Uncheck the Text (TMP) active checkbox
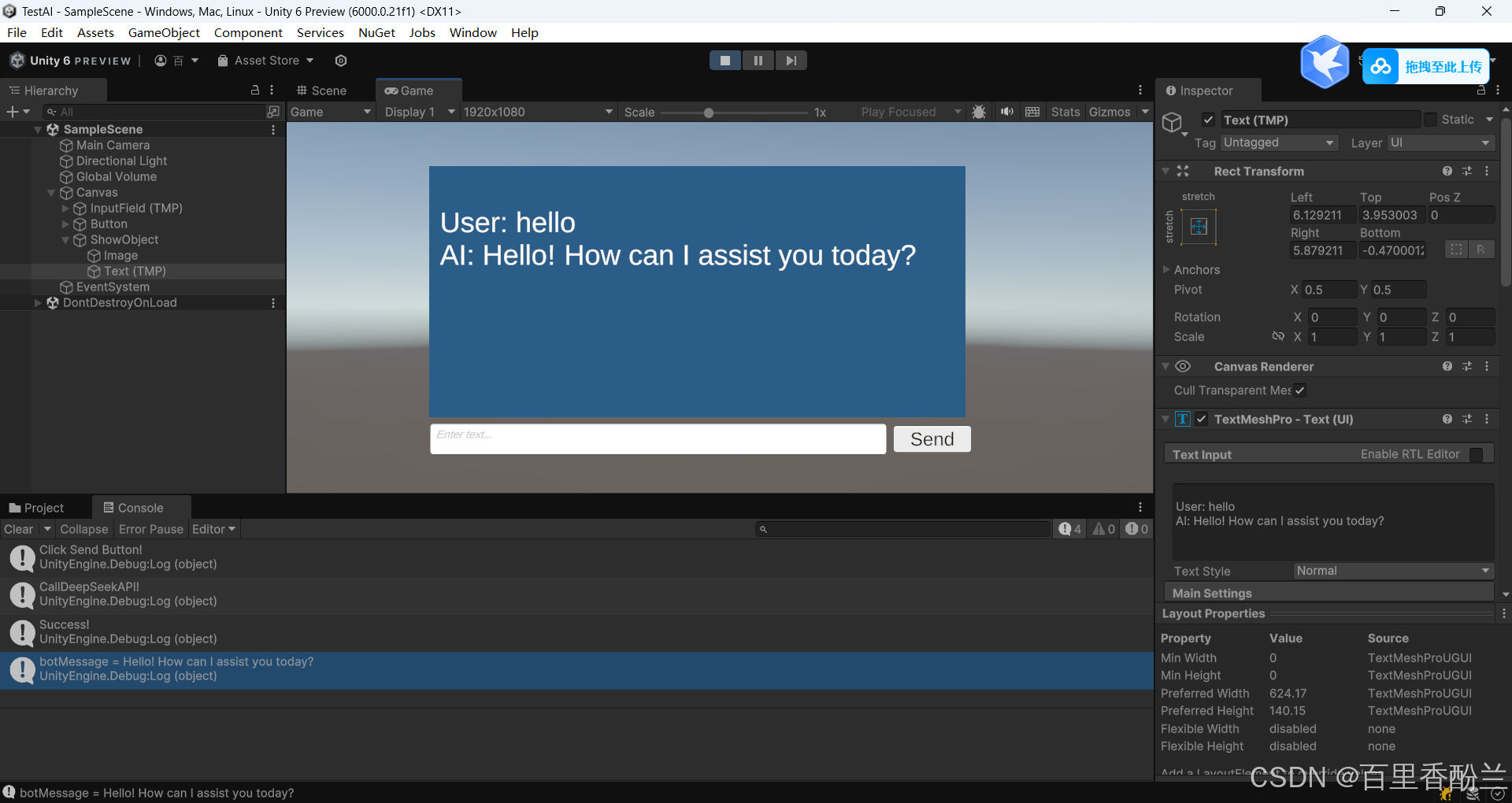This screenshot has width=1512, height=803. (1208, 120)
